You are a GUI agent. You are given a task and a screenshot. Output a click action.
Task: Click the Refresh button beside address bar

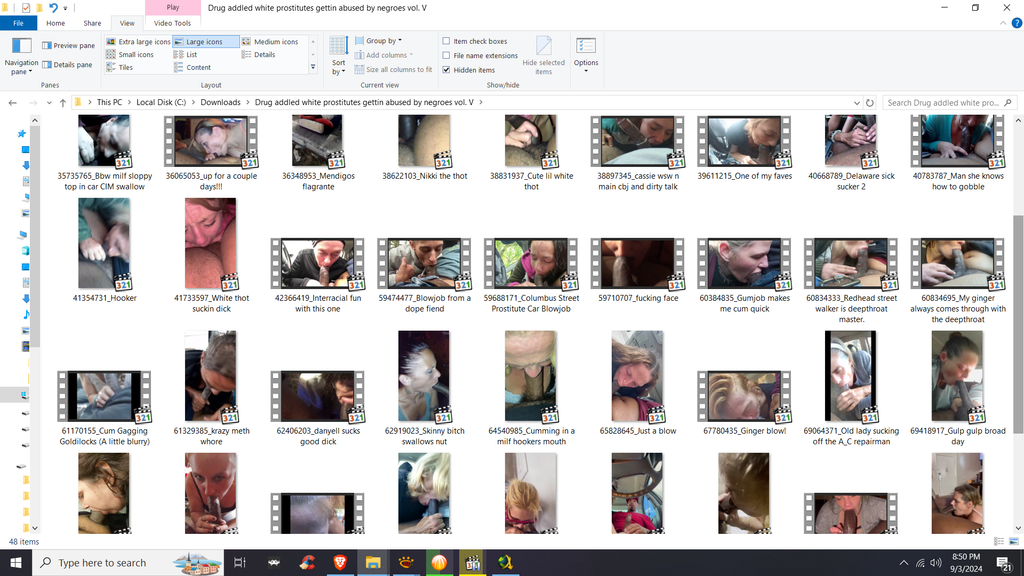pyautogui.click(x=870, y=102)
